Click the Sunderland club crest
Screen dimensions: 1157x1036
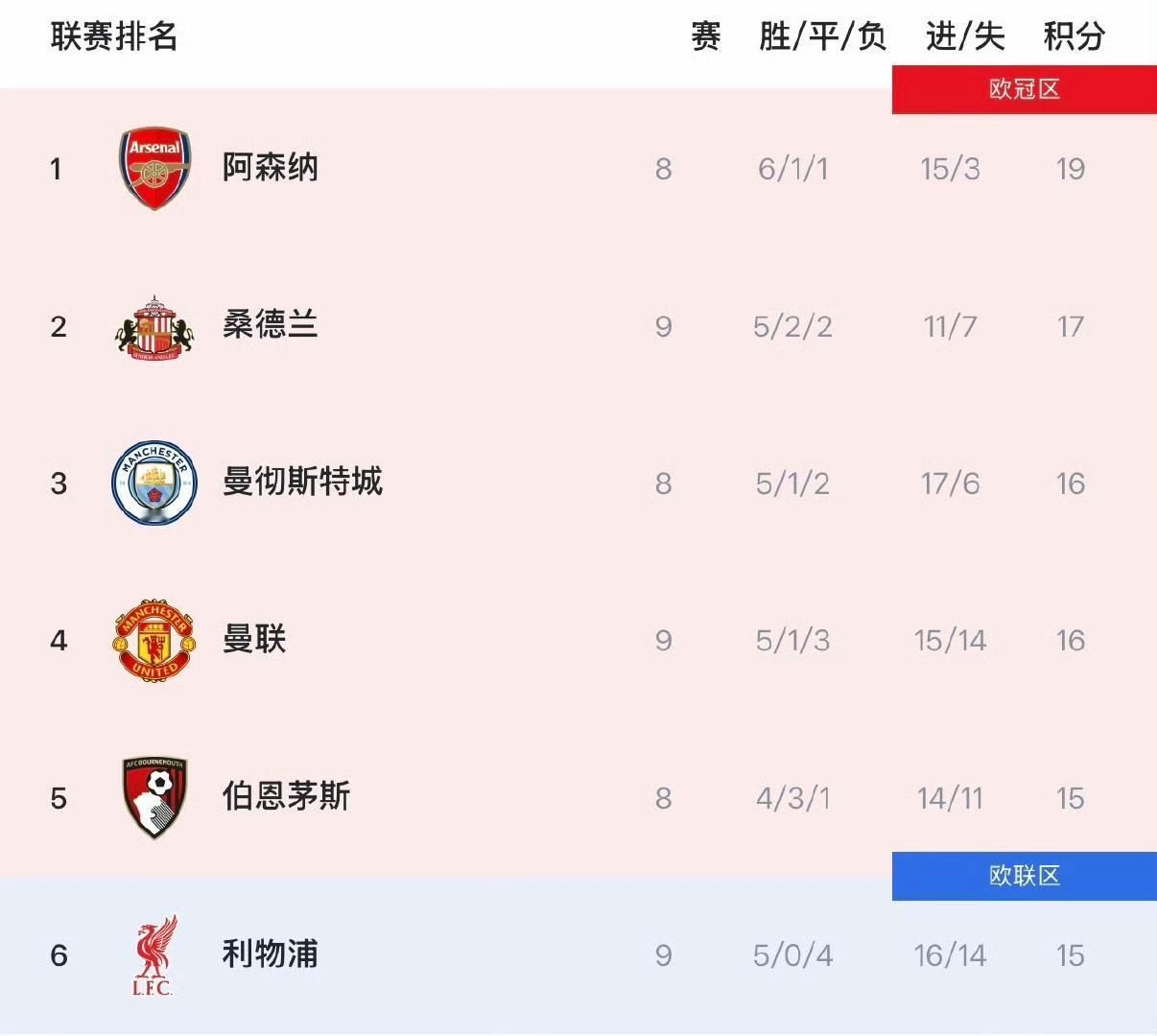pyautogui.click(x=154, y=327)
